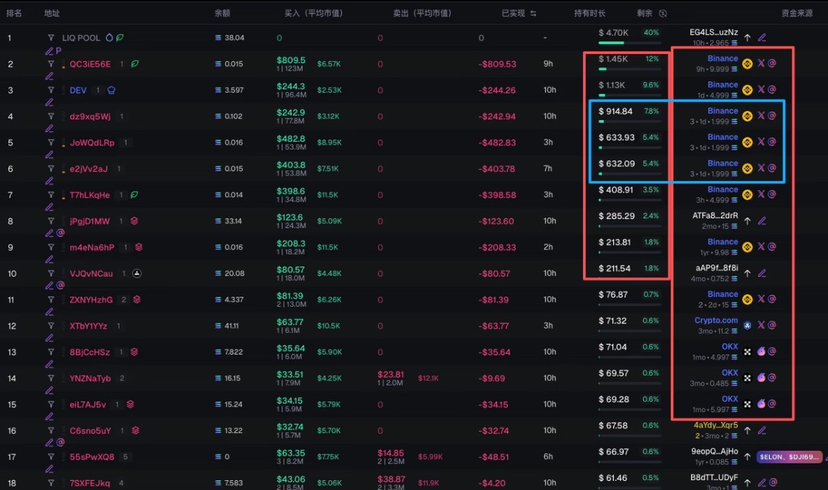This screenshot has height=490, width=828.
Task: Click the OKX logo icon in $71.04 row
Action: 747,352
